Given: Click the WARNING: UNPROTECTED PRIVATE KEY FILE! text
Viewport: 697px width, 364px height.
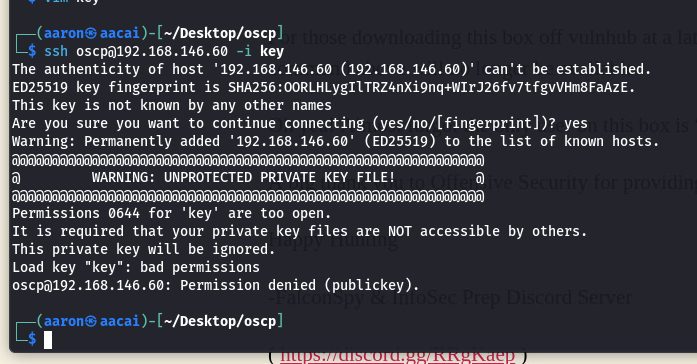Looking at the screenshot, I should point(244,178).
